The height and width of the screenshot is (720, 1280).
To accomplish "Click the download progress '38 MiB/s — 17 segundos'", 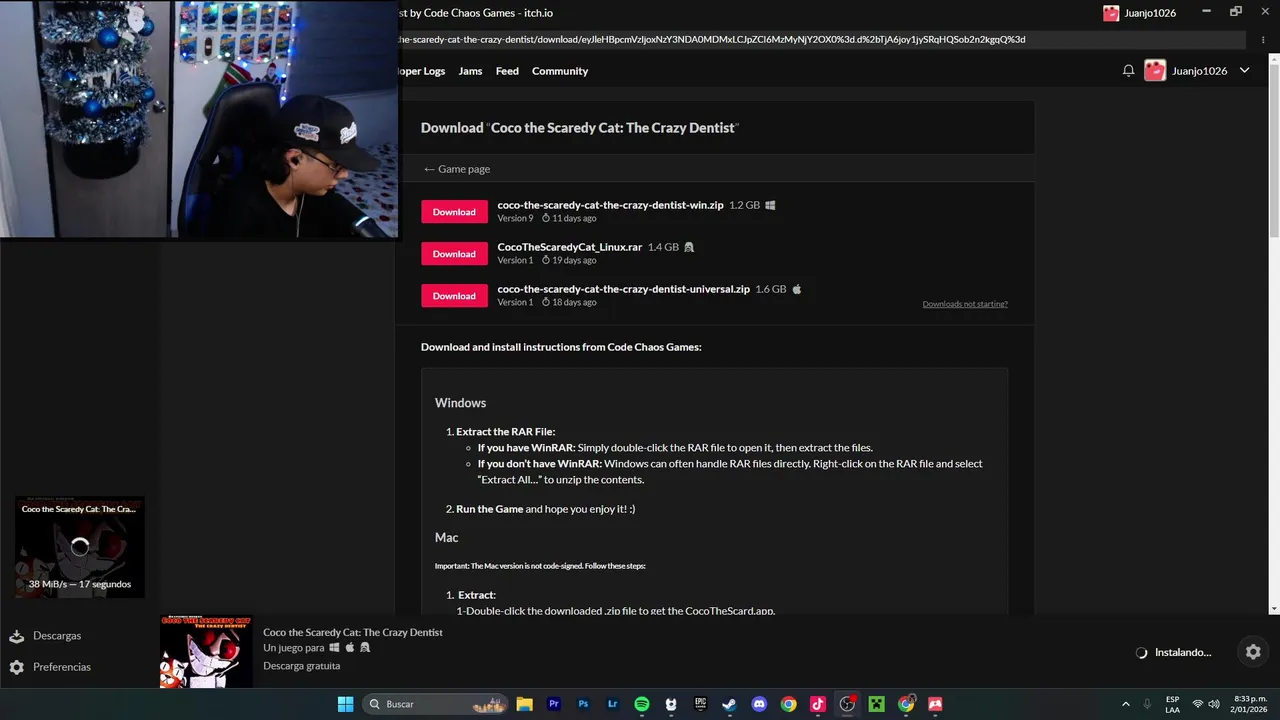I will [x=80, y=584].
